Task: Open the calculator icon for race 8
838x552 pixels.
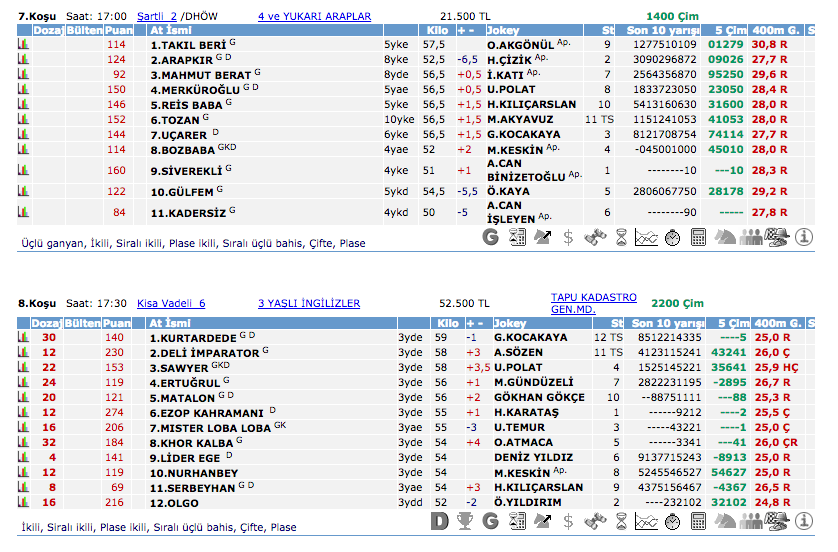Action: click(x=699, y=521)
